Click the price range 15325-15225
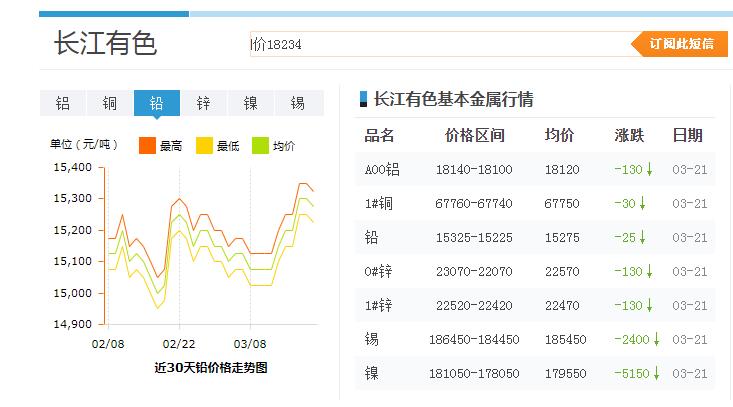 [x=474, y=238]
